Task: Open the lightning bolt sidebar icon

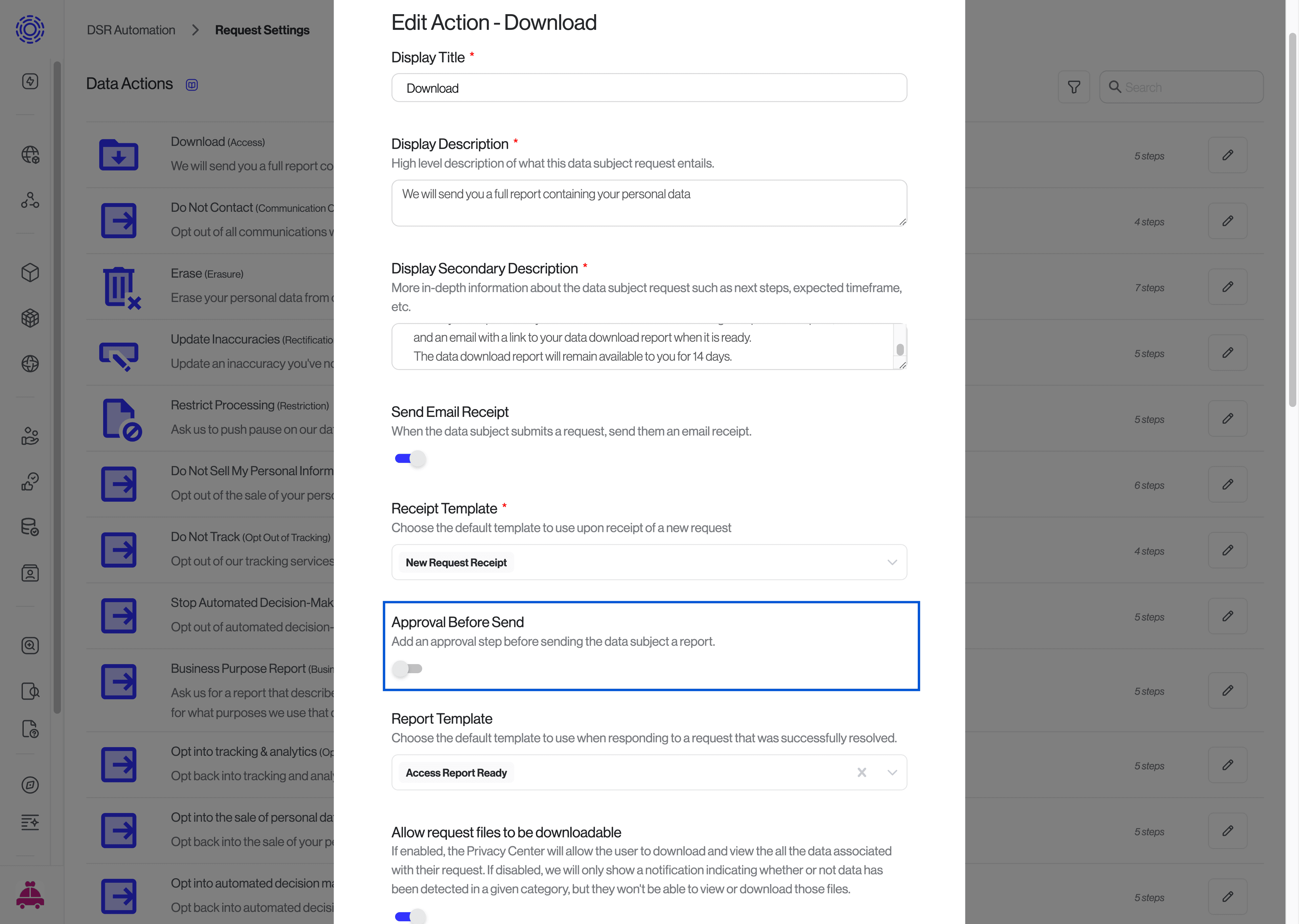Action: 30,81
